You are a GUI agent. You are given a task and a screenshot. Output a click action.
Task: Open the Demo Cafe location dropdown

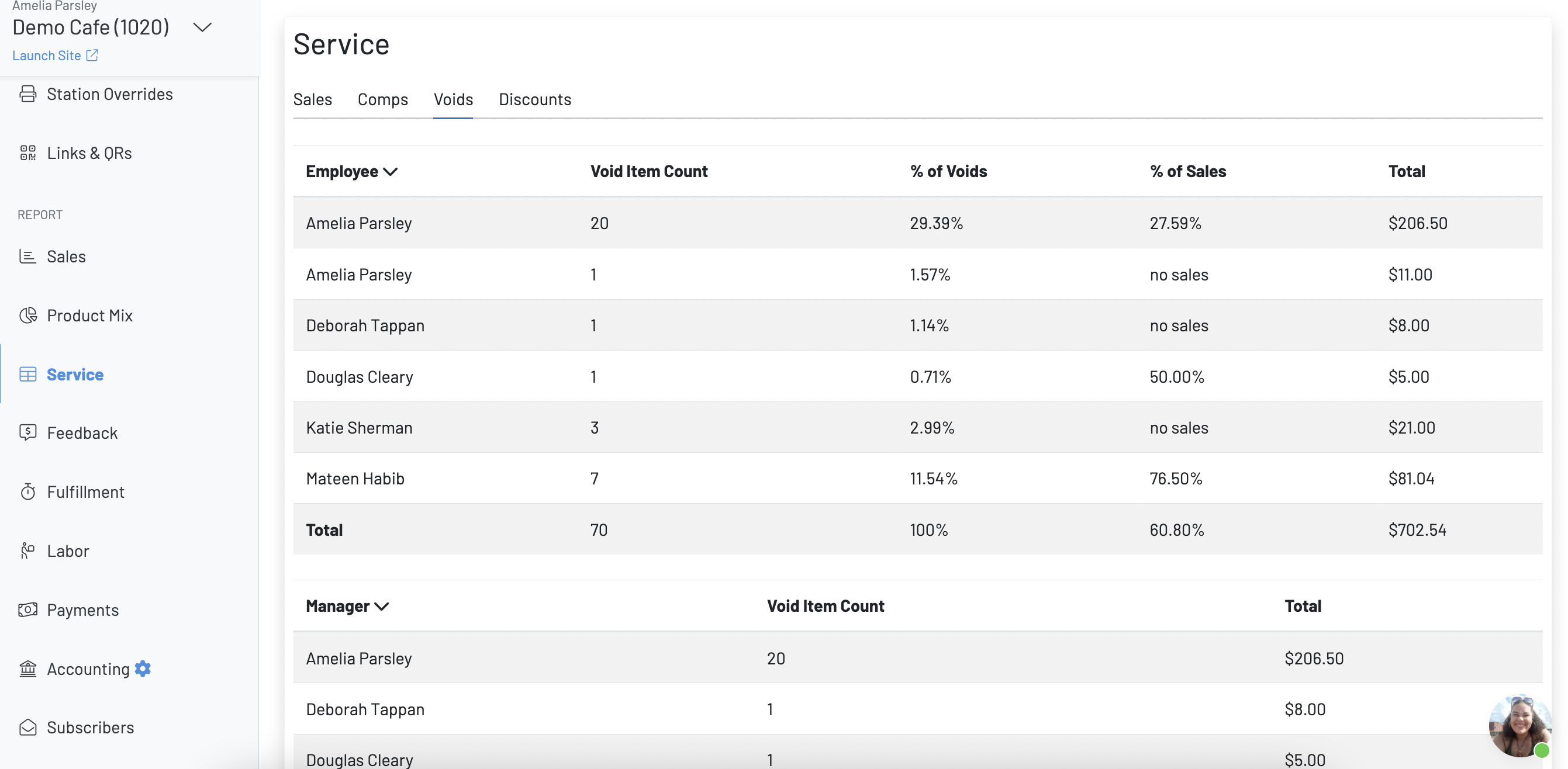pos(202,27)
